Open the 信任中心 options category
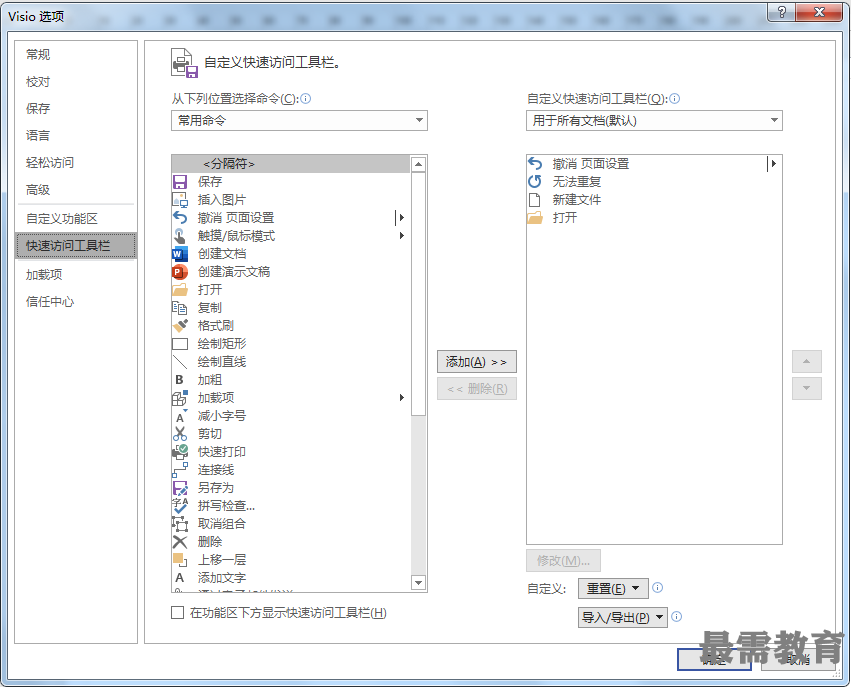 (x=50, y=302)
